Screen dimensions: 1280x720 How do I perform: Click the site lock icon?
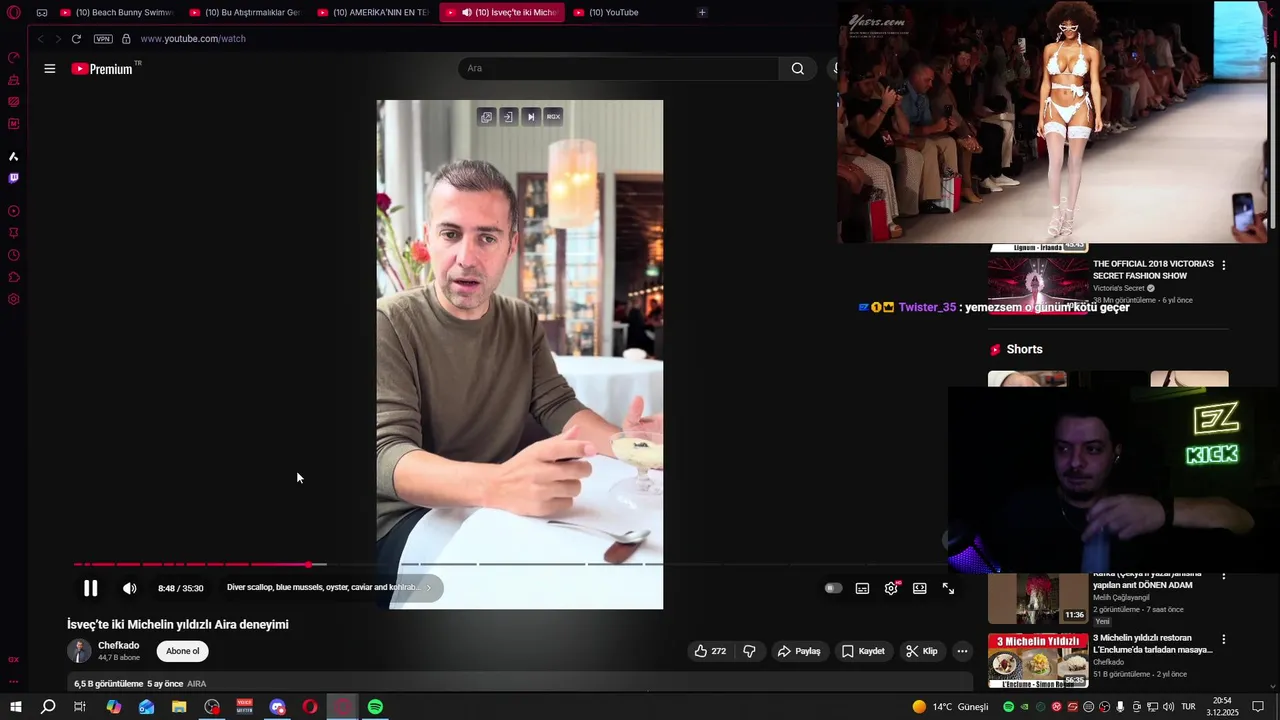coord(126,39)
